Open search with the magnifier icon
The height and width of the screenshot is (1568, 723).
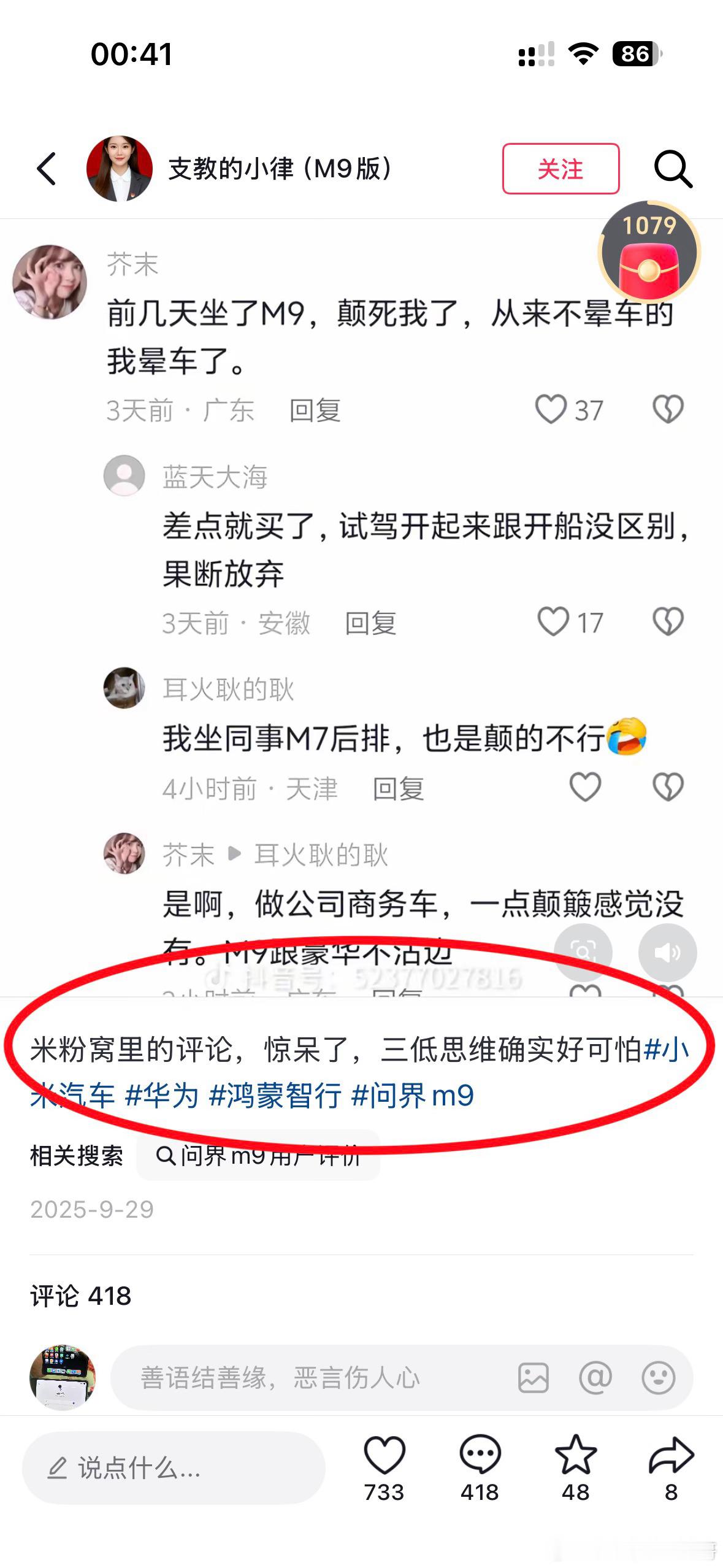click(x=673, y=168)
